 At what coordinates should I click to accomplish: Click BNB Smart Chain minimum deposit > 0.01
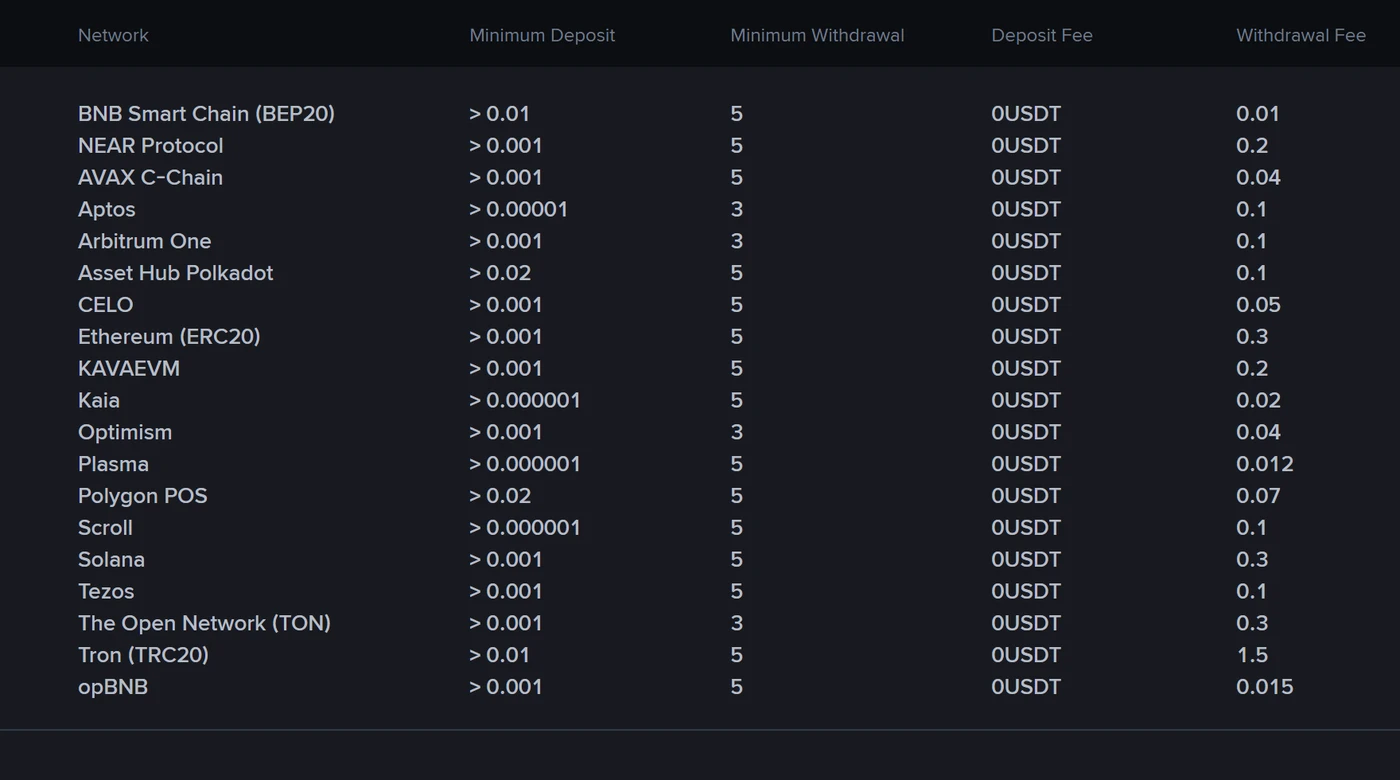499,114
